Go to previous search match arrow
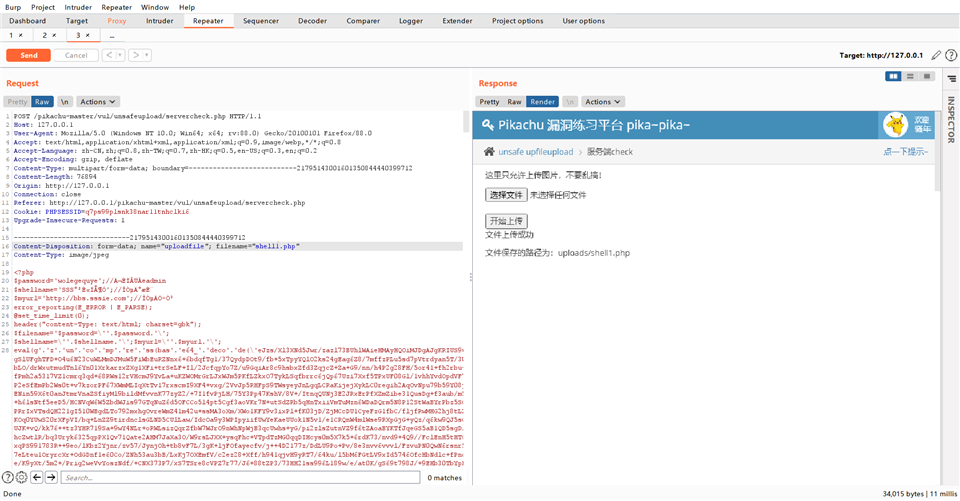 tap(37, 477)
